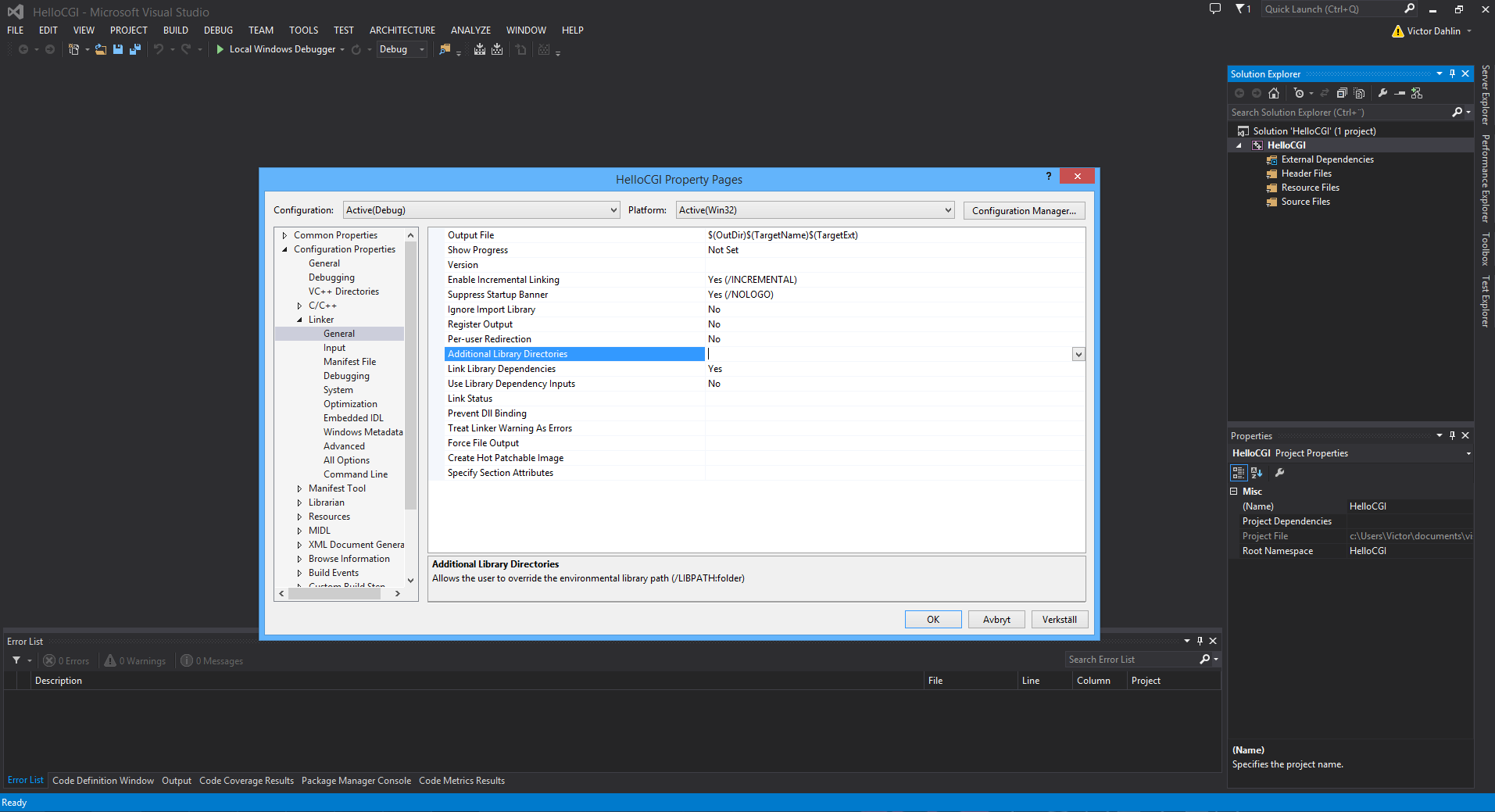Open the TOOLS menu
Image resolution: width=1495 pixels, height=812 pixels.
click(x=303, y=30)
